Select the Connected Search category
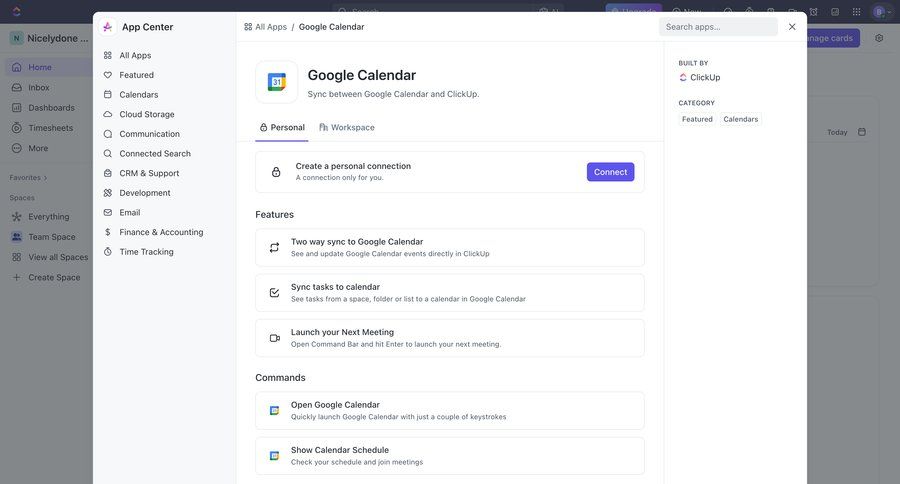Image resolution: width=900 pixels, height=484 pixels. 154,153
